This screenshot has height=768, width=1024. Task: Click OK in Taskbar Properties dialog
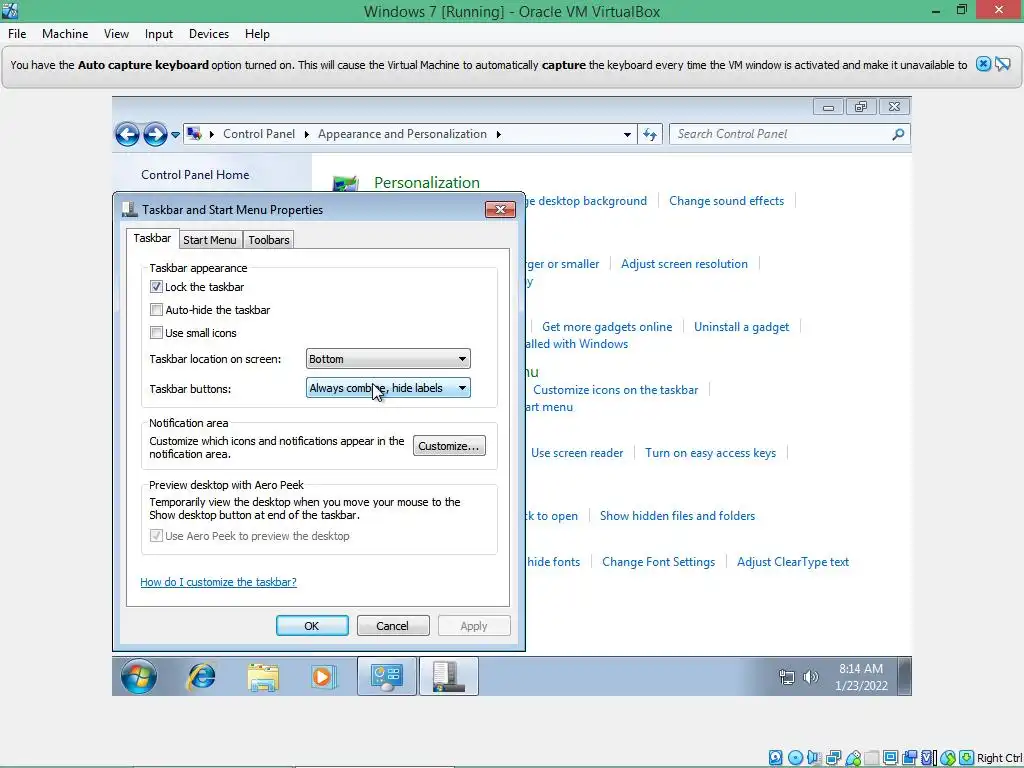click(312, 626)
